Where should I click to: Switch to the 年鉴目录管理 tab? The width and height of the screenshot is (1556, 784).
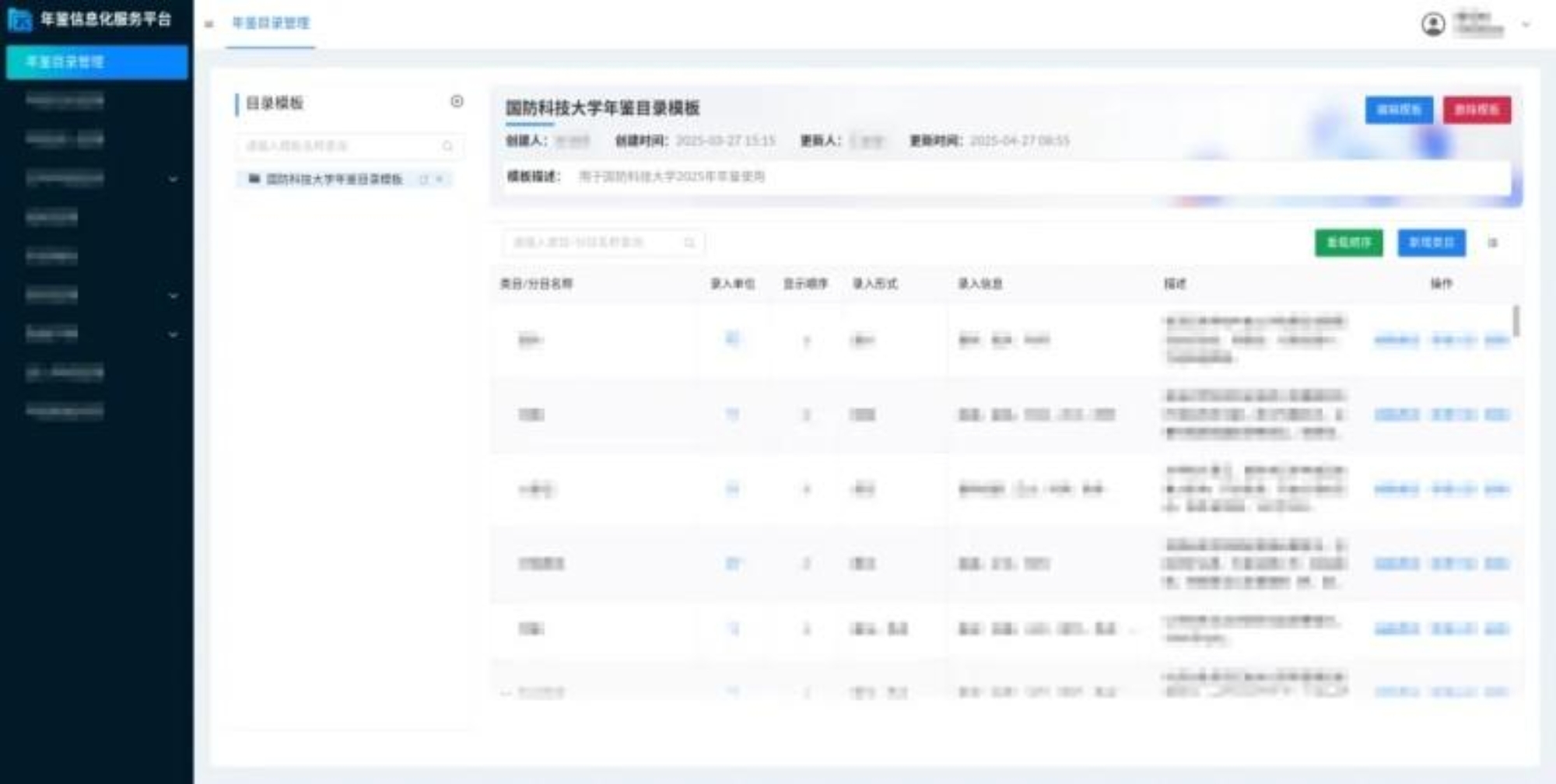click(271, 23)
